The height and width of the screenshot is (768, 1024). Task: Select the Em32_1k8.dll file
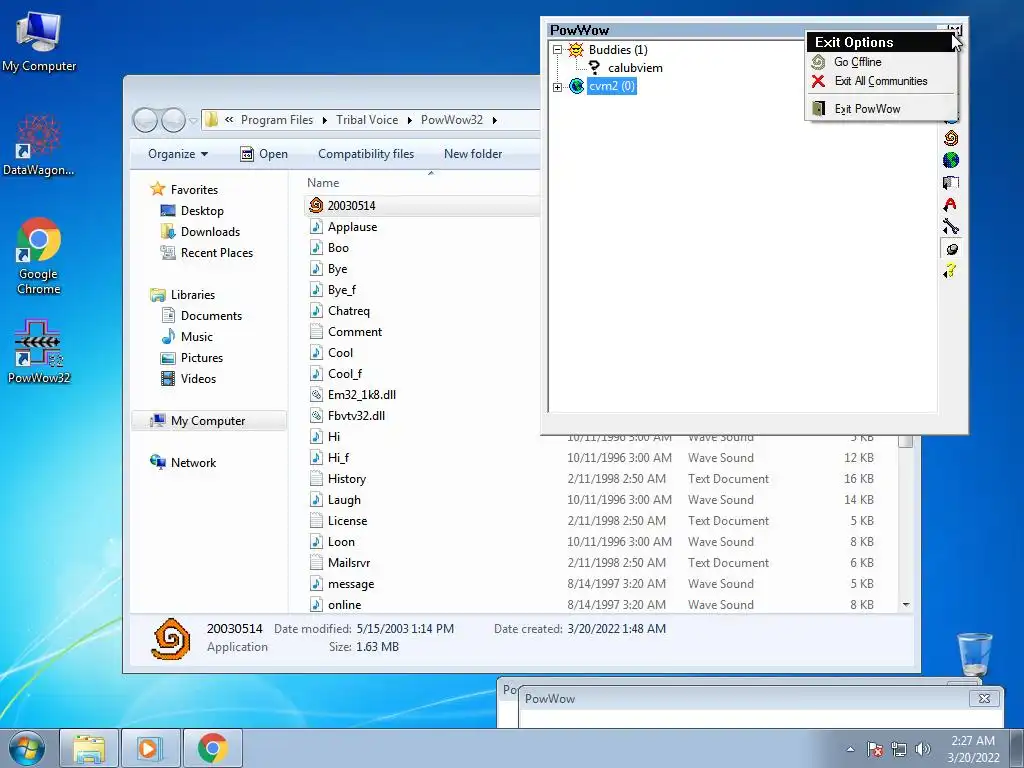pos(361,394)
